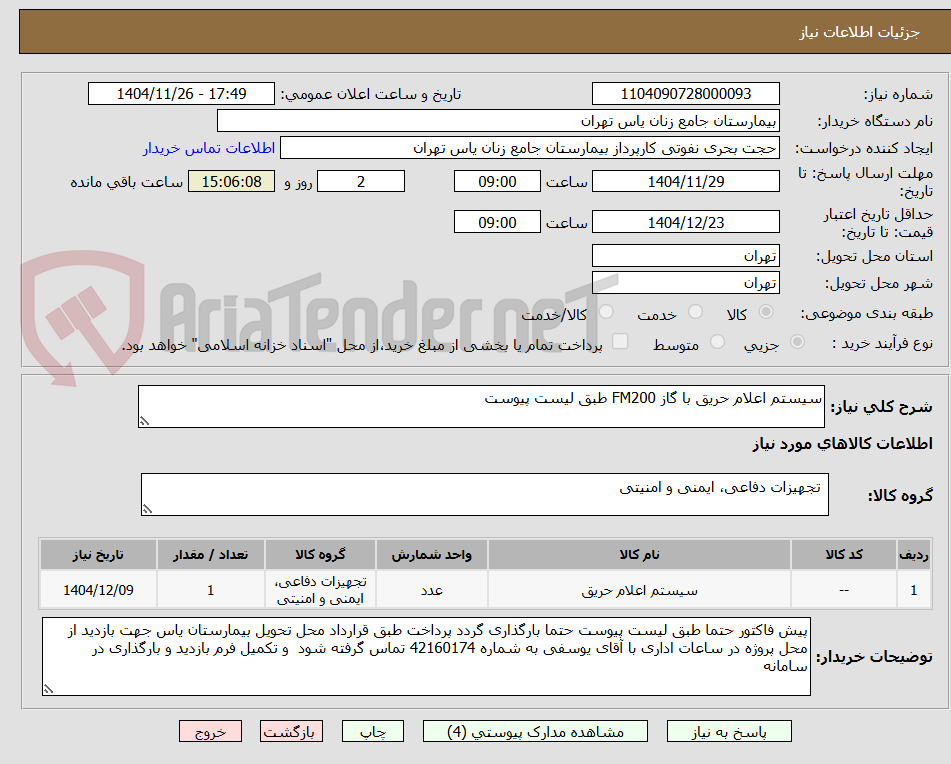Screen dimensions: 951x764
Task: Open مشاهده مدارک پیوستی (4) attachments
Action: [535, 731]
